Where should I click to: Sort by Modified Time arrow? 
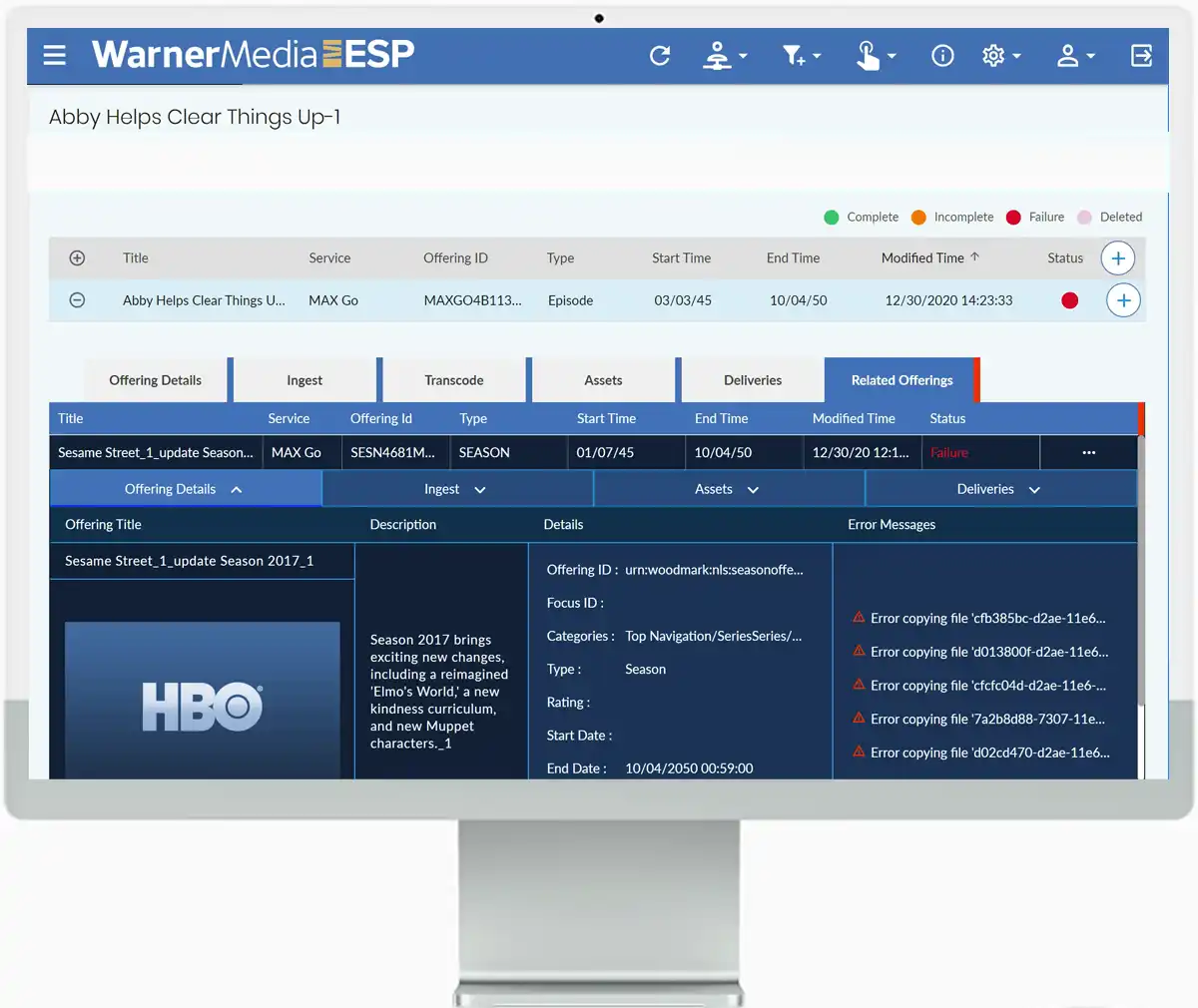click(975, 256)
